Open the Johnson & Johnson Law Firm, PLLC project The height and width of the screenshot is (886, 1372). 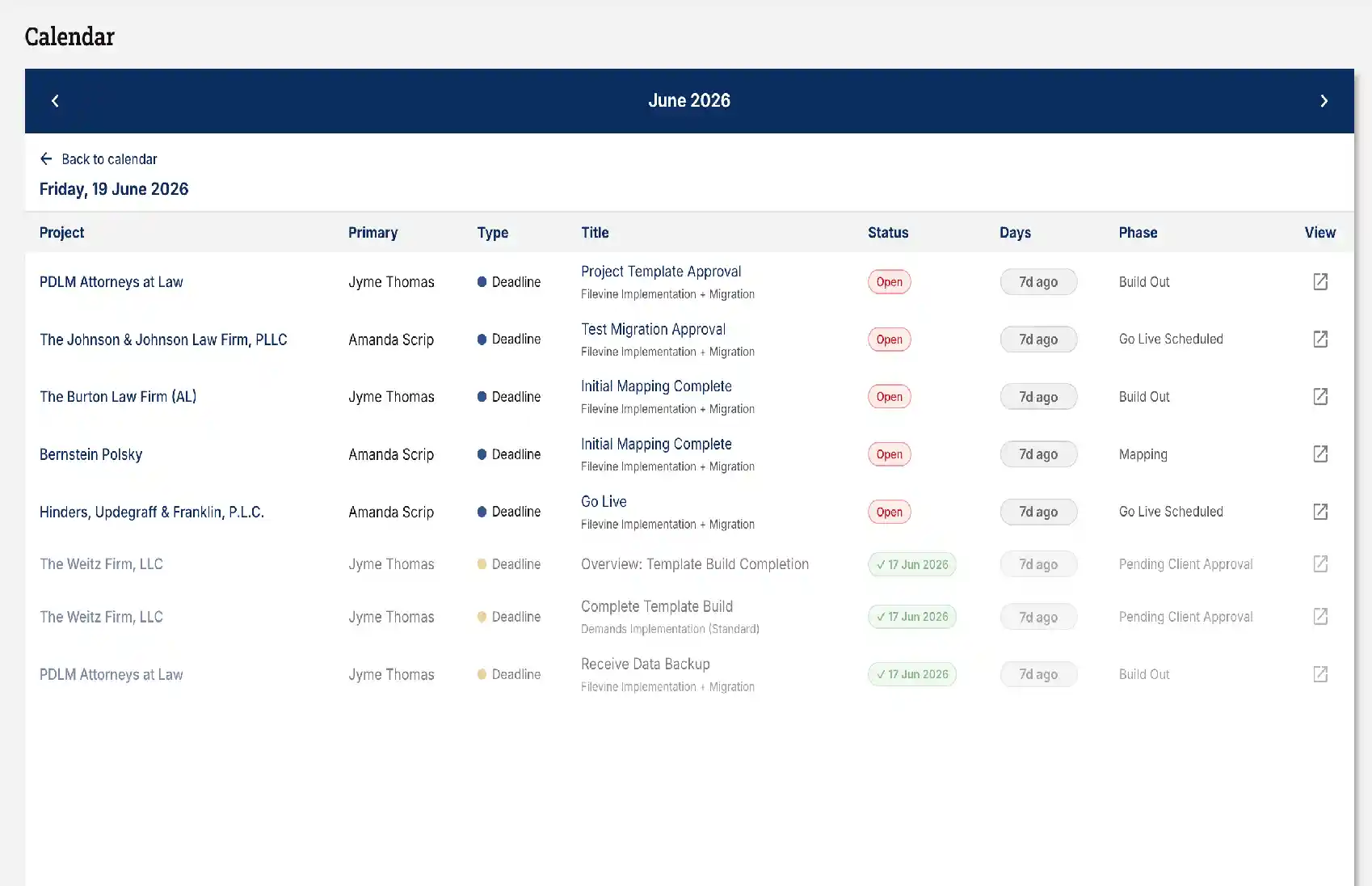(x=163, y=340)
